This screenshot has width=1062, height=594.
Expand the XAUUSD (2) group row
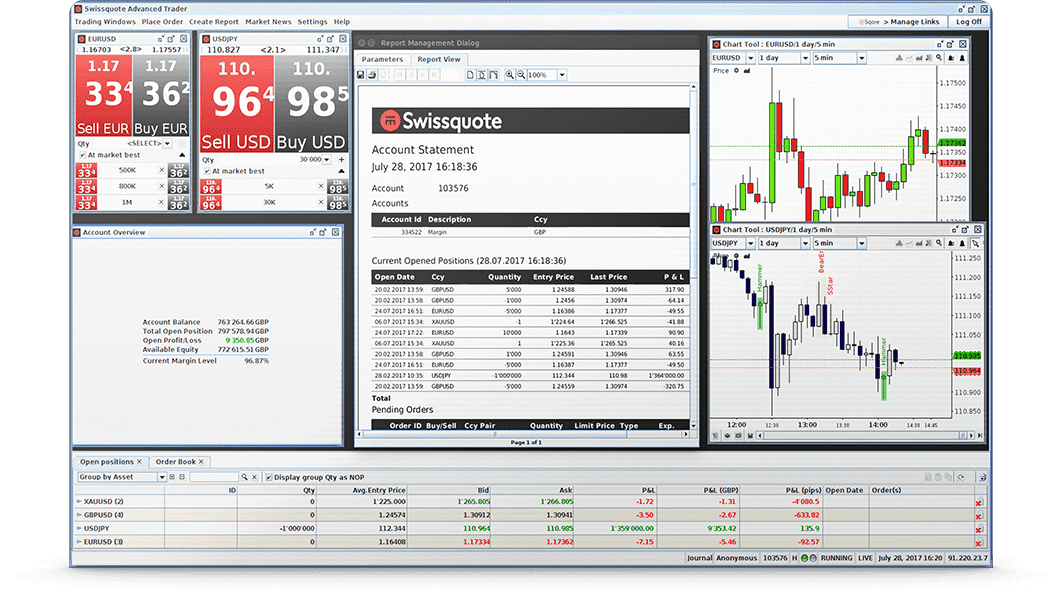pyautogui.click(x=79, y=502)
